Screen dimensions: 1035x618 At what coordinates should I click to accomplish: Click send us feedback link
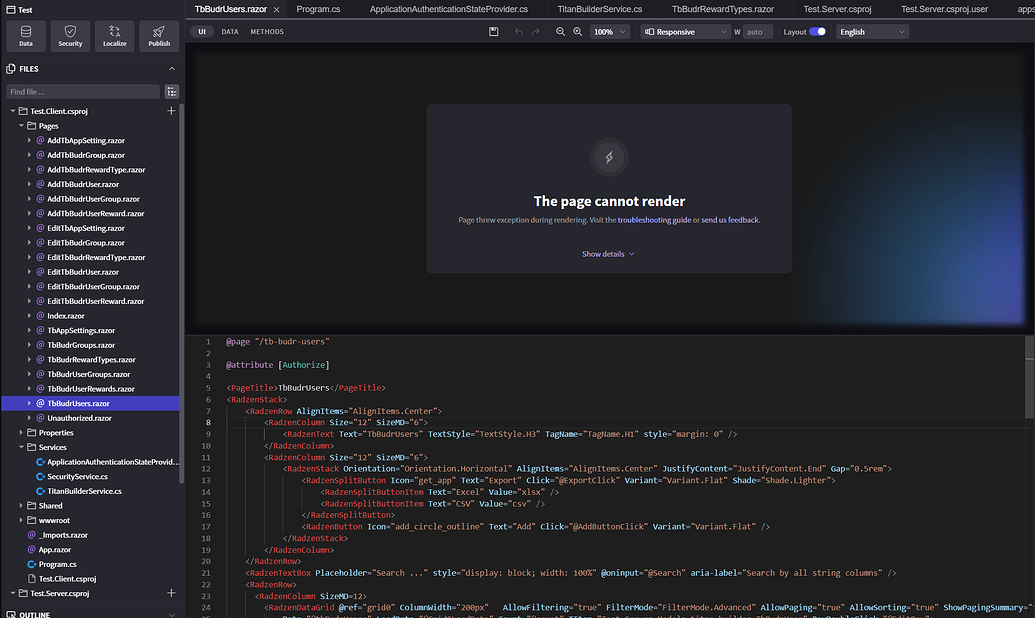tap(729, 220)
